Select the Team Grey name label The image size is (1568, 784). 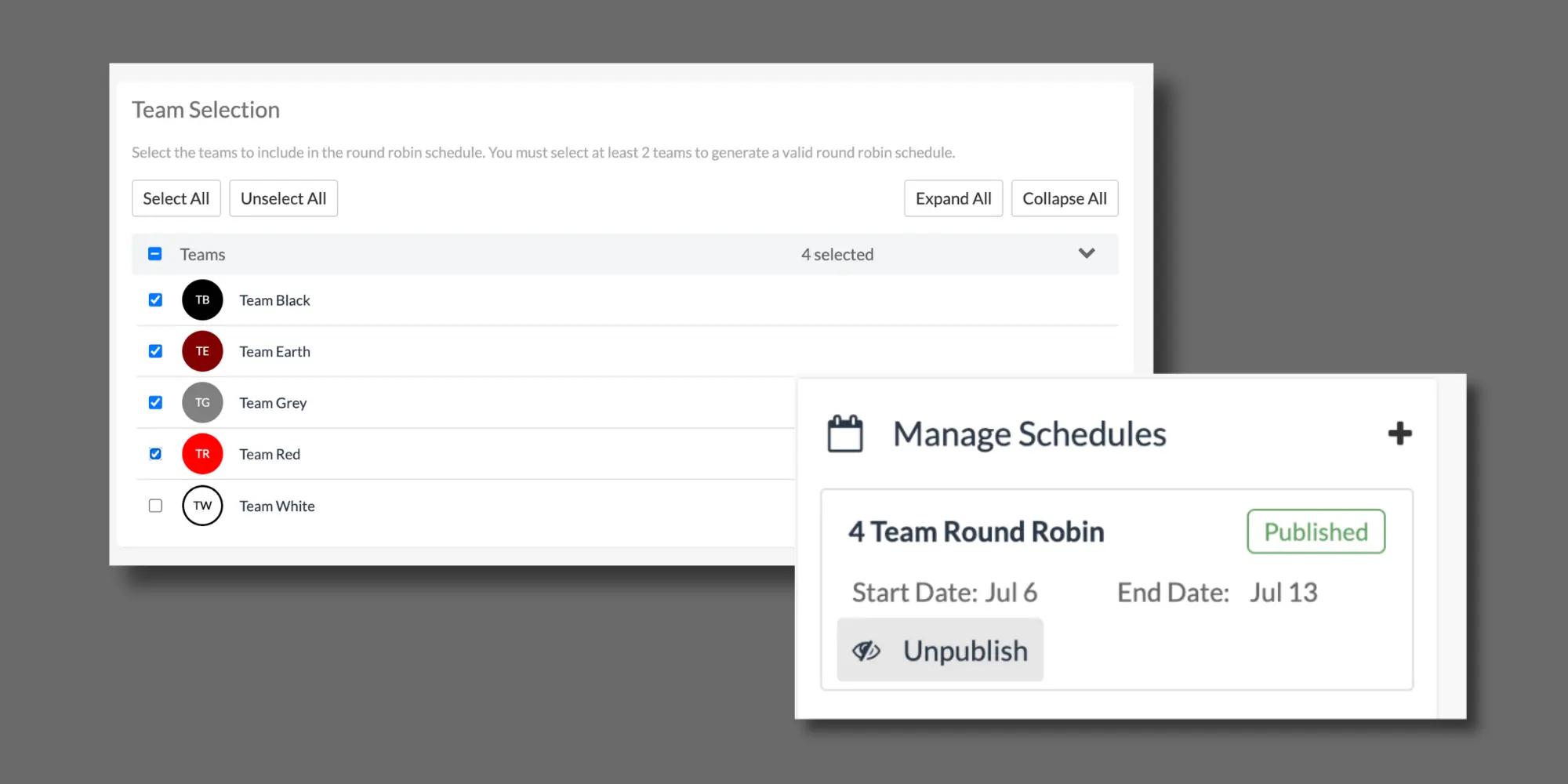click(x=273, y=403)
